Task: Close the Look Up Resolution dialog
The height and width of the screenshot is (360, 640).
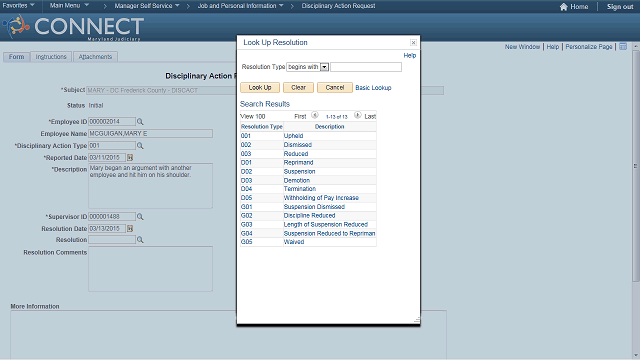Action: point(413,42)
